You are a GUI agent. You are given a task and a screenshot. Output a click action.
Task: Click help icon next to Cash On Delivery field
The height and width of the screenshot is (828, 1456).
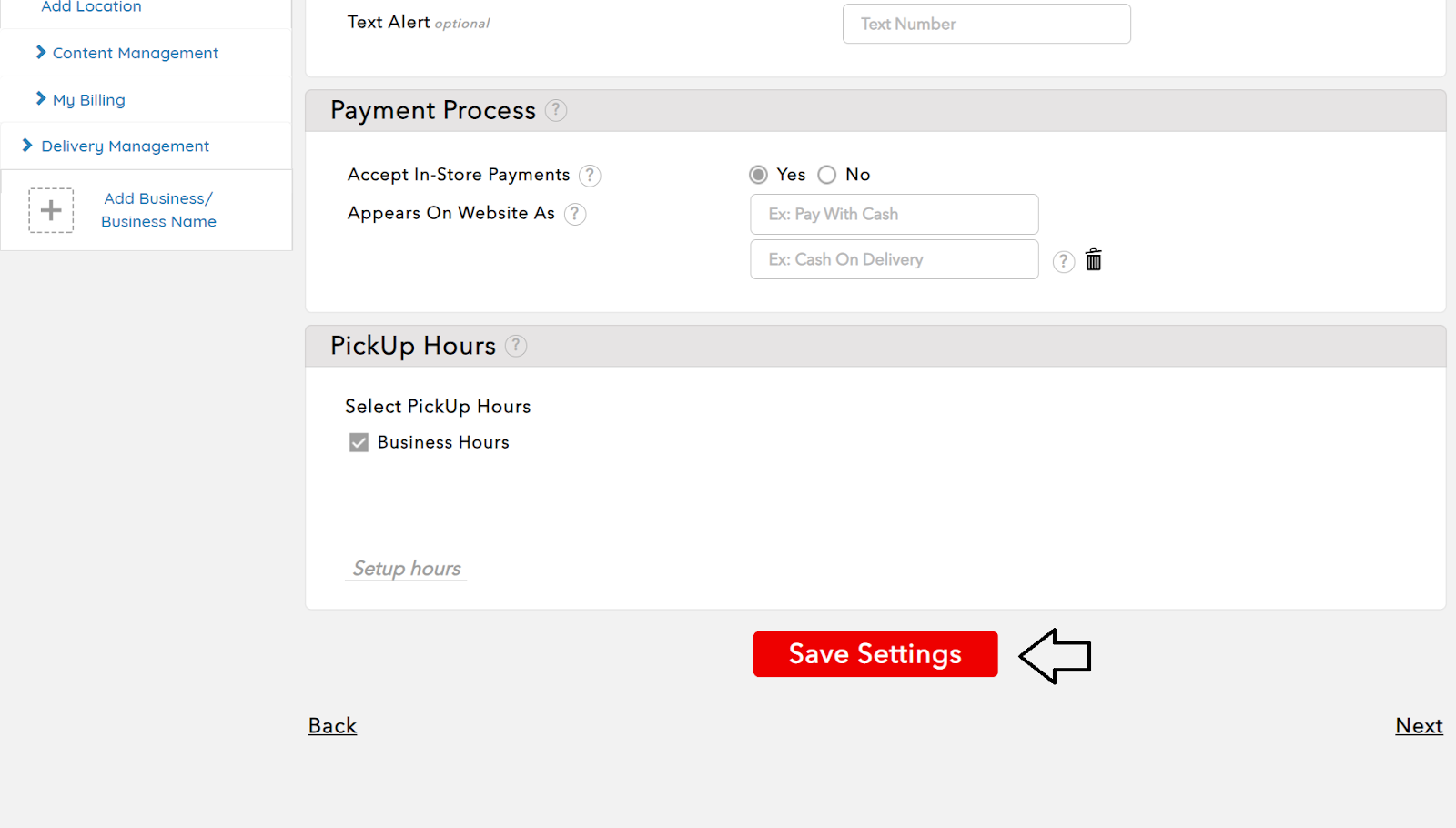point(1063,261)
